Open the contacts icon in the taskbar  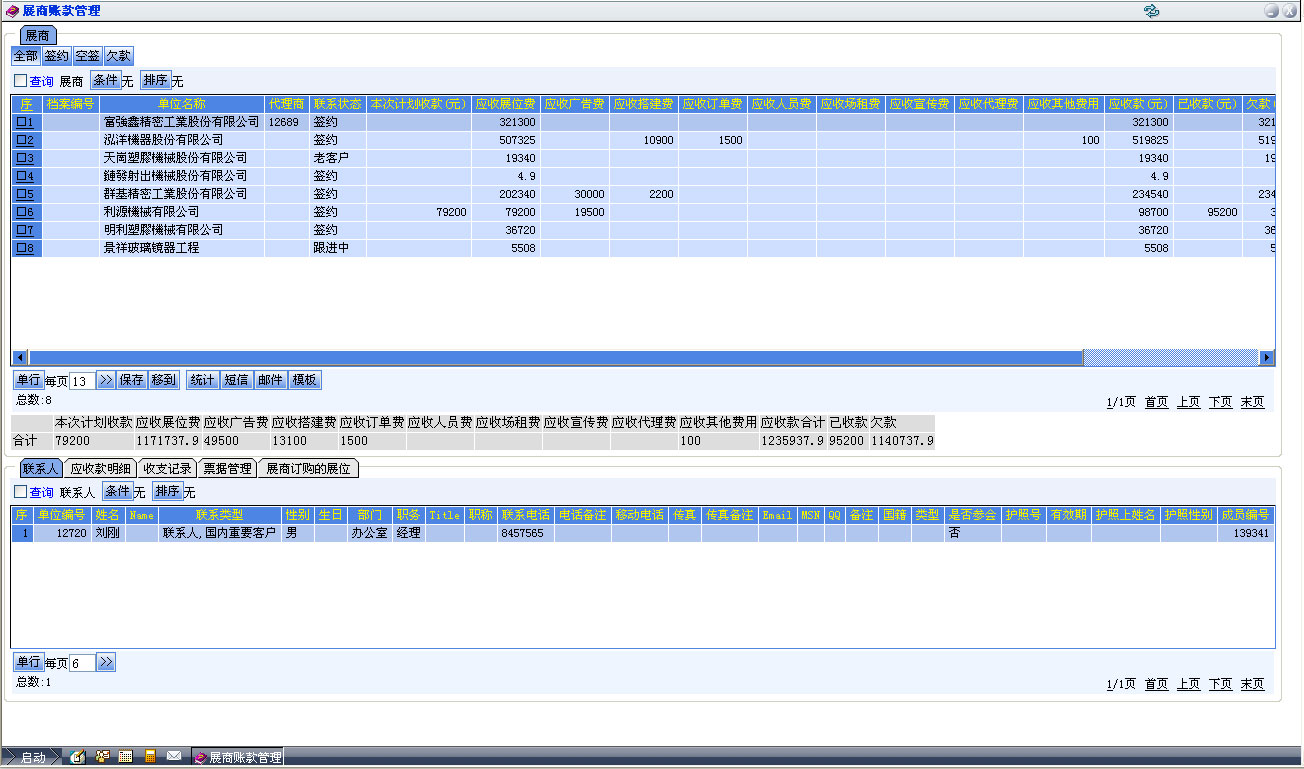coord(102,757)
